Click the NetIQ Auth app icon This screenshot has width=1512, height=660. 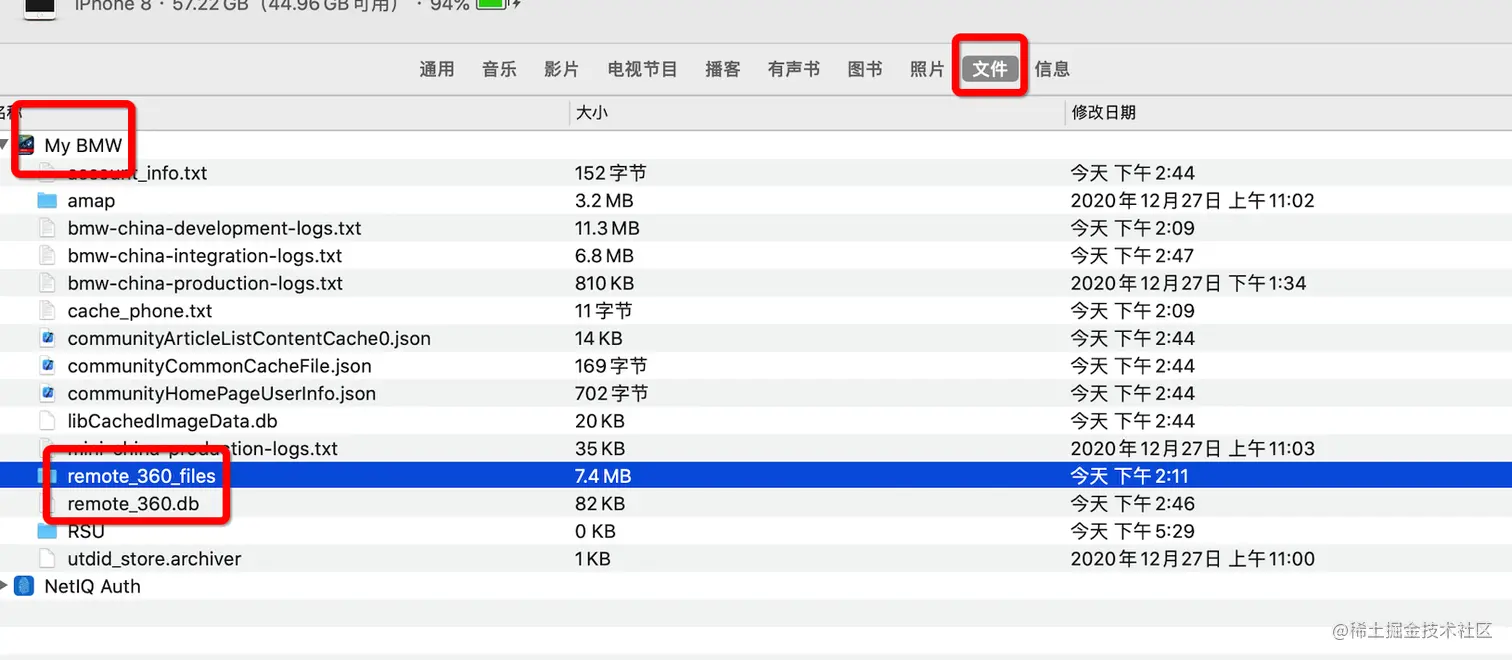(25, 586)
